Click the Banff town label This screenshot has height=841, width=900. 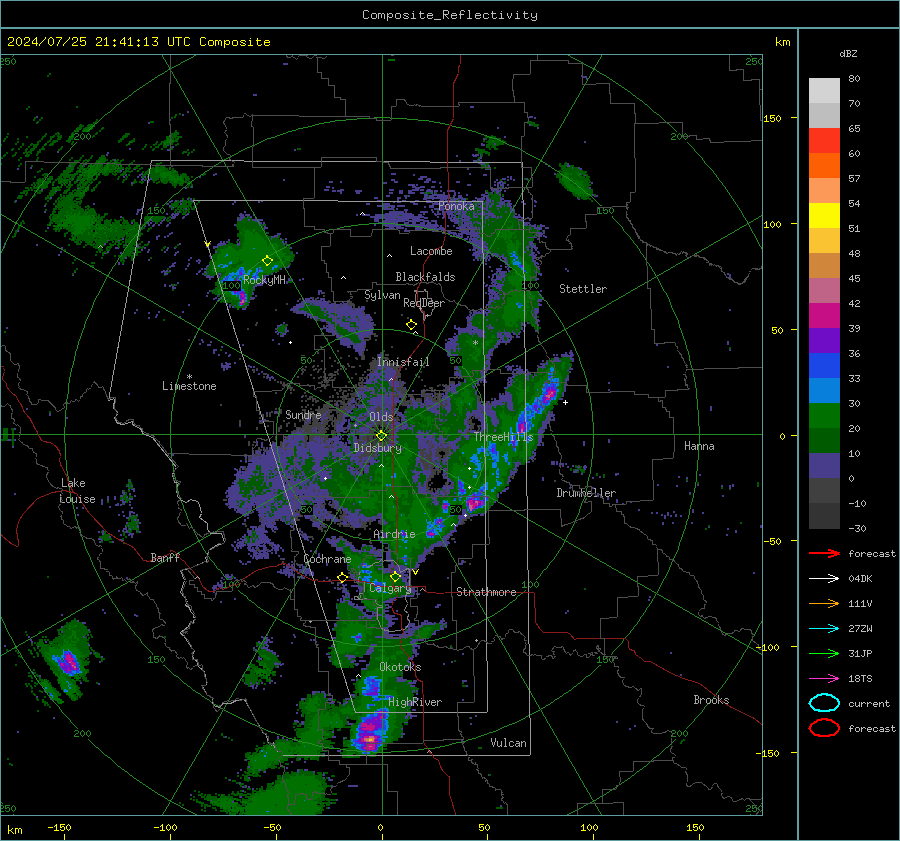pyautogui.click(x=165, y=557)
